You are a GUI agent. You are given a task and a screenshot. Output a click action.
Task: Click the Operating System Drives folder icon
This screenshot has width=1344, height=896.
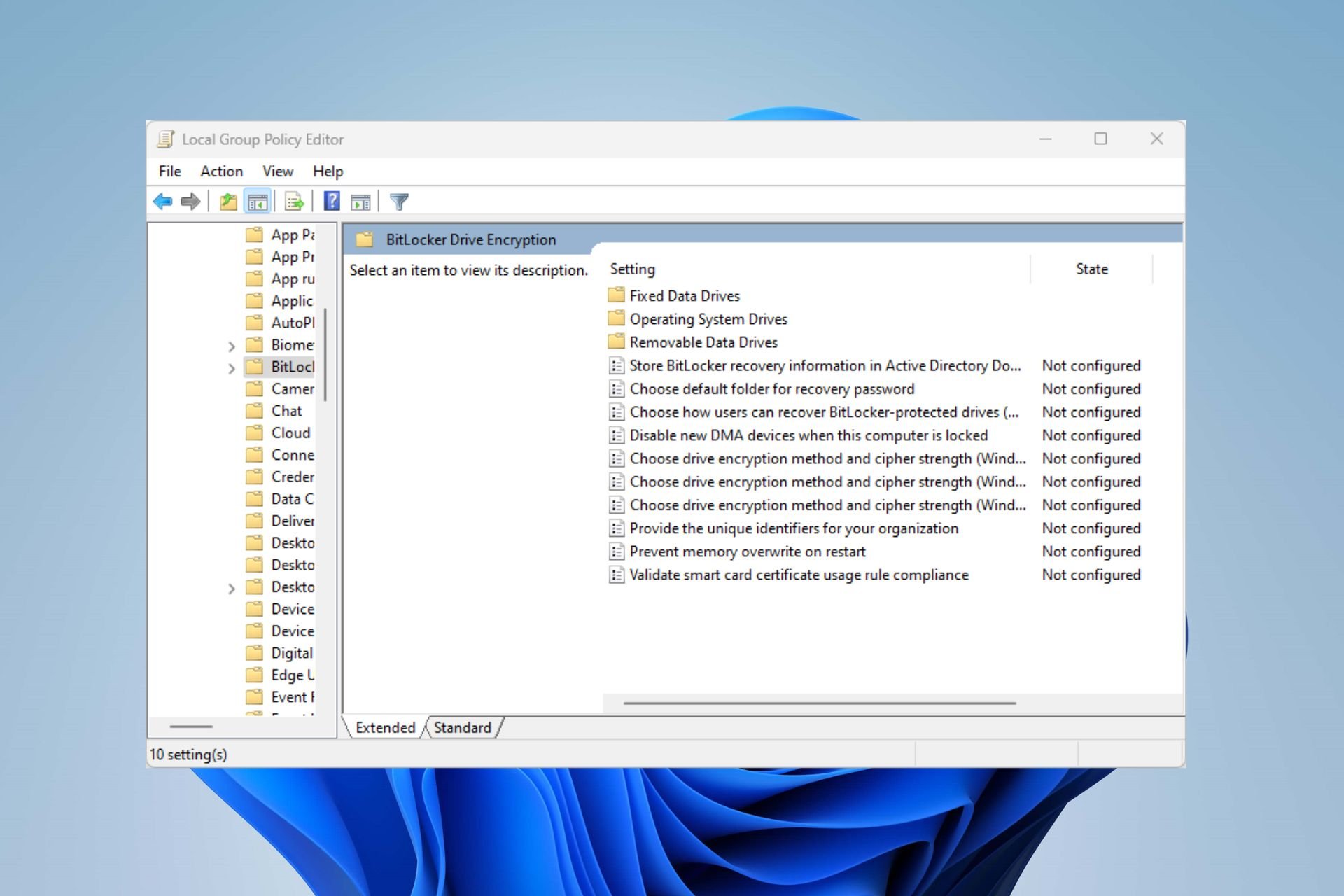point(616,318)
